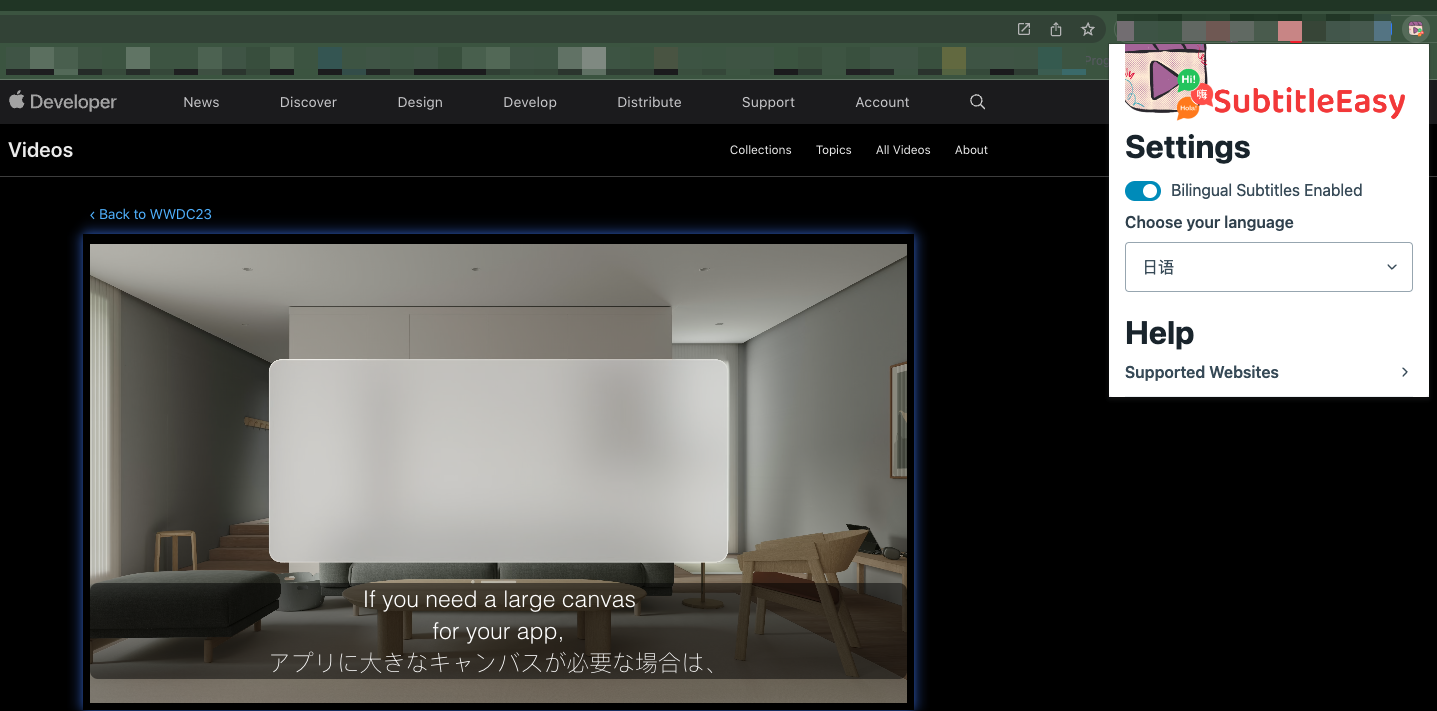Click the Supported Websites help label

tap(1201, 372)
